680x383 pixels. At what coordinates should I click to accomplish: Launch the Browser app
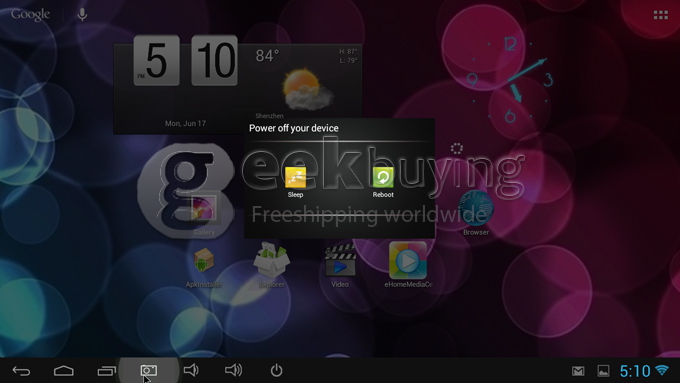tap(476, 213)
